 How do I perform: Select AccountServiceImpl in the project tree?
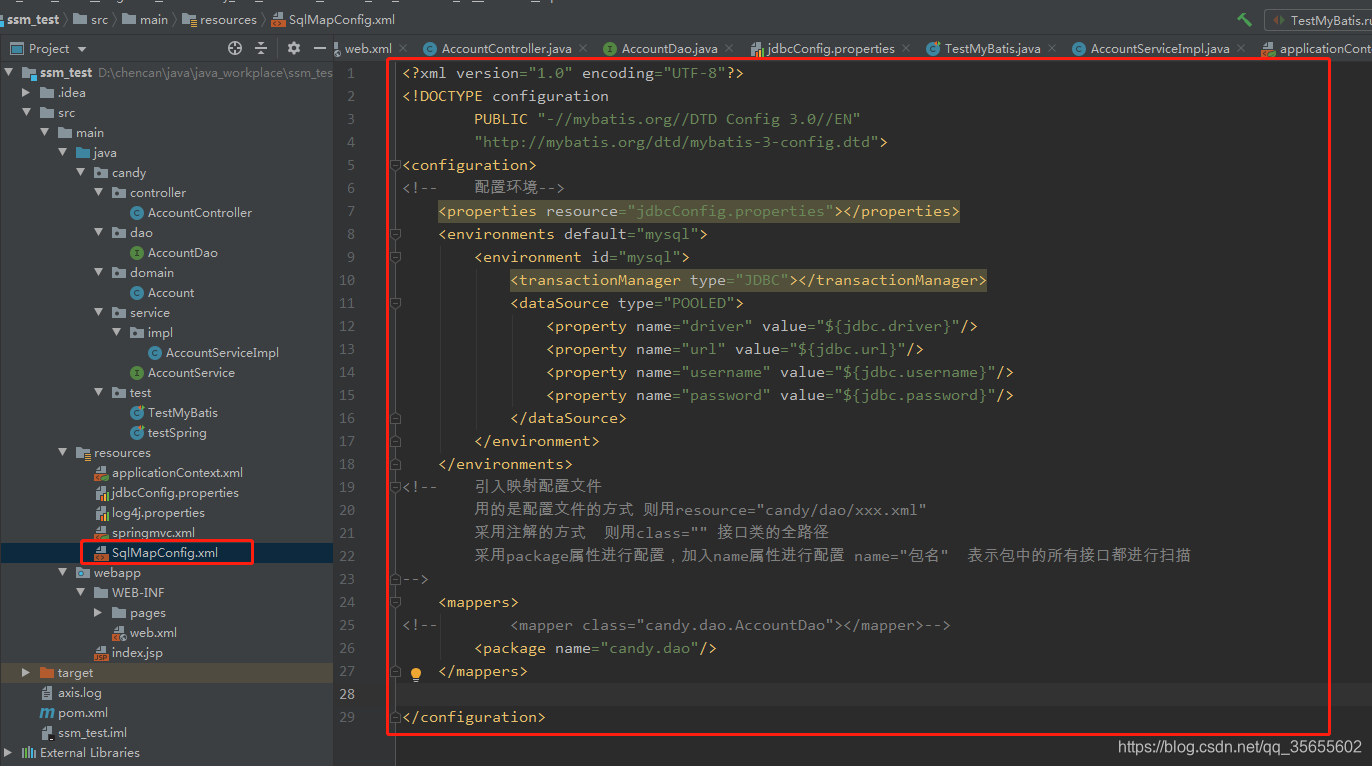click(222, 353)
